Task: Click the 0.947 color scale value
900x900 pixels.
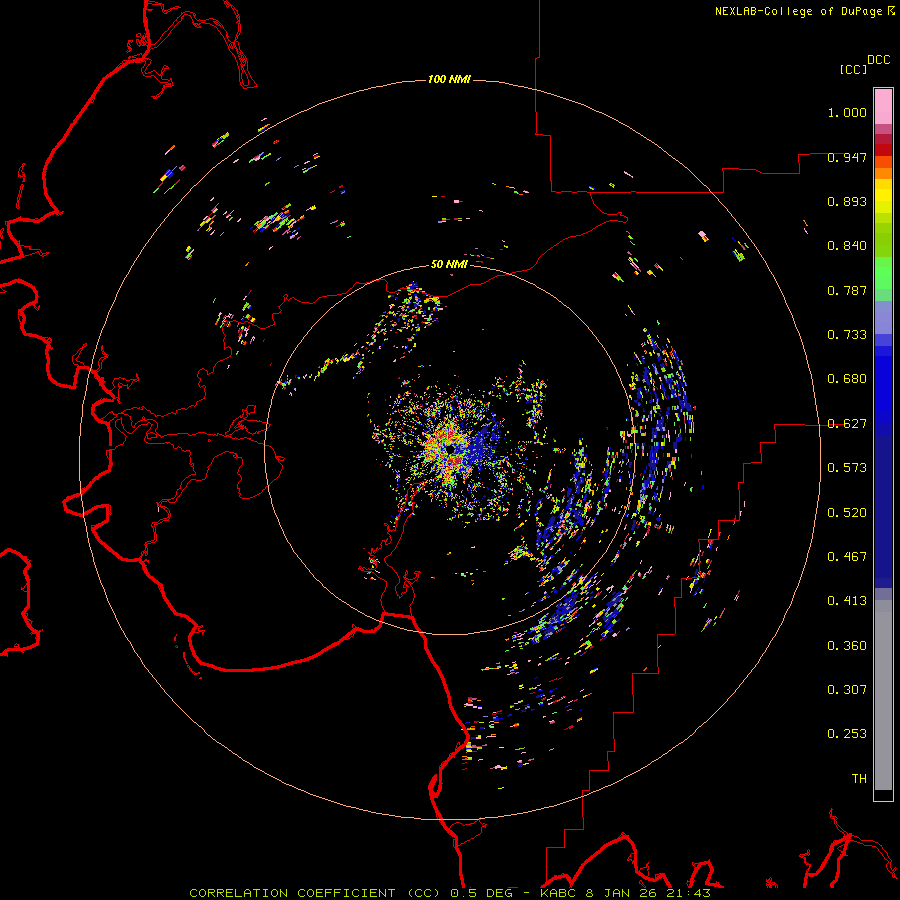Action: pos(847,157)
